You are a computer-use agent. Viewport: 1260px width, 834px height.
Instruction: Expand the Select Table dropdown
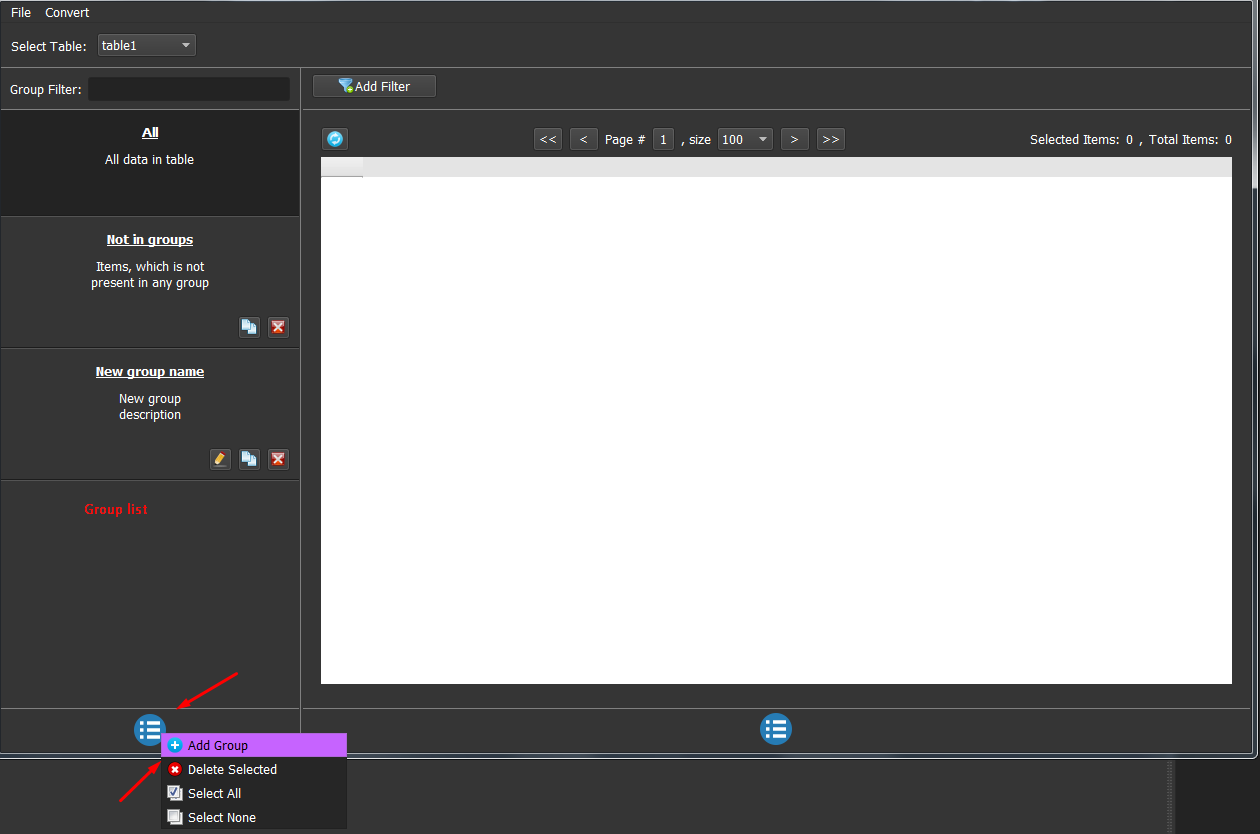[x=147, y=46]
